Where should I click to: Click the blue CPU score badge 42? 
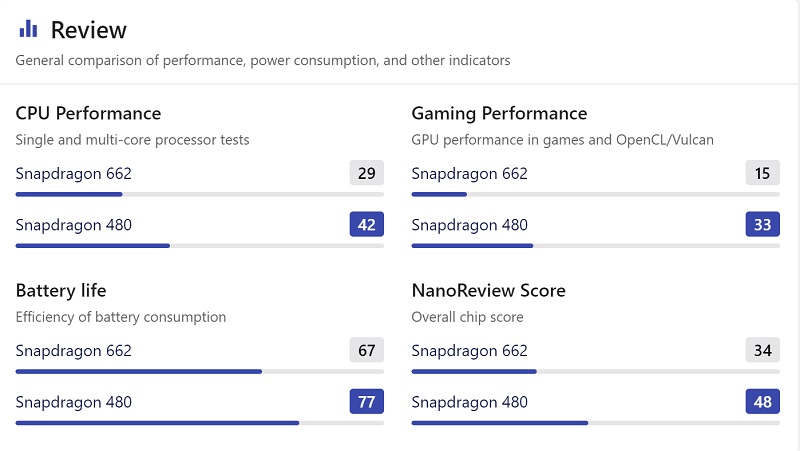click(366, 225)
